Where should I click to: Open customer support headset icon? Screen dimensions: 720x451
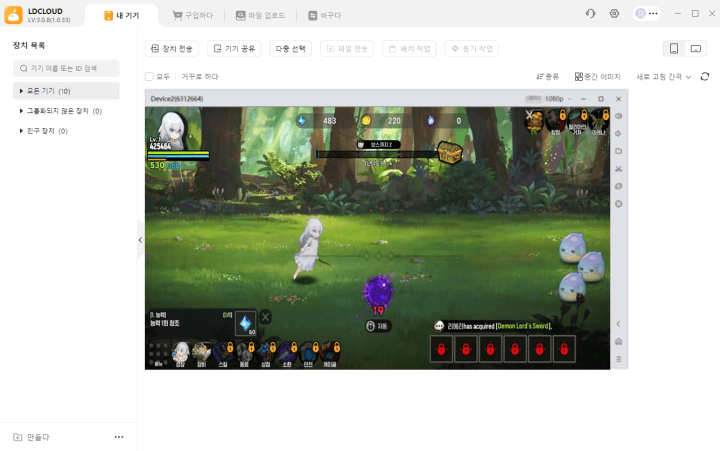pyautogui.click(x=591, y=13)
